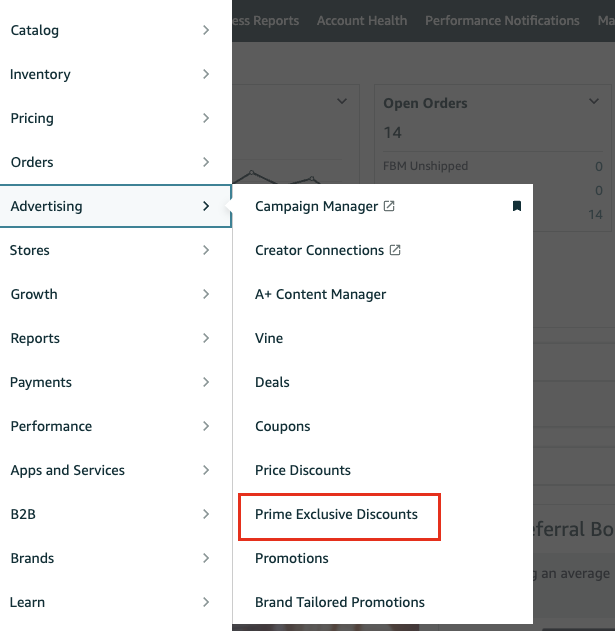Open the Inventory menu item
This screenshot has height=631, width=615.
pyautogui.click(x=40, y=74)
